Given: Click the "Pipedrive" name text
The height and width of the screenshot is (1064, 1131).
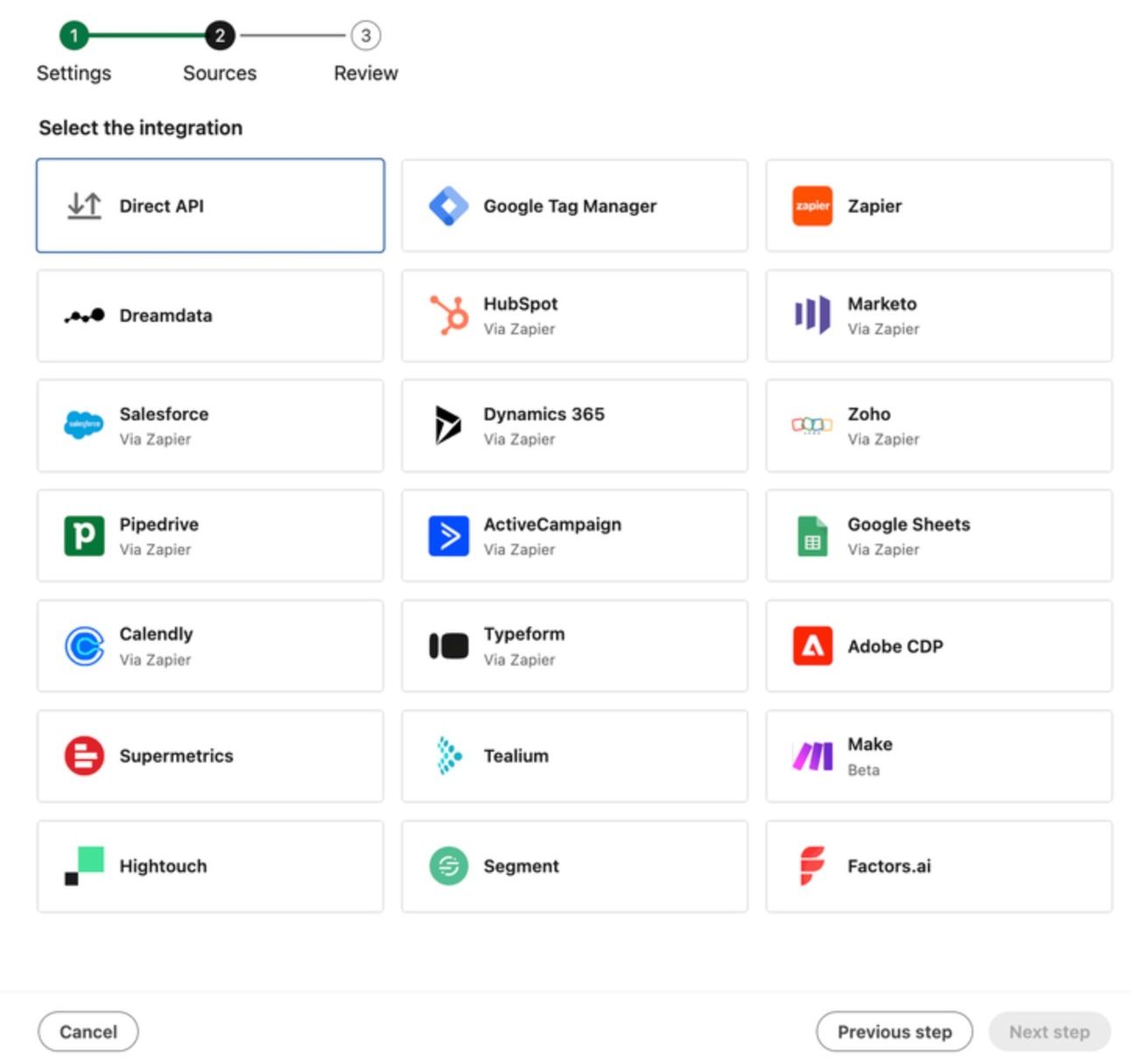Looking at the screenshot, I should click(158, 525).
